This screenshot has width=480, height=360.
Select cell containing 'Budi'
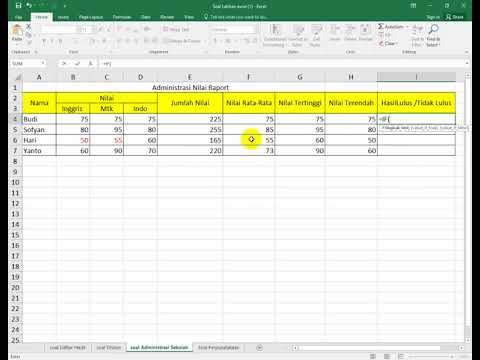point(39,119)
